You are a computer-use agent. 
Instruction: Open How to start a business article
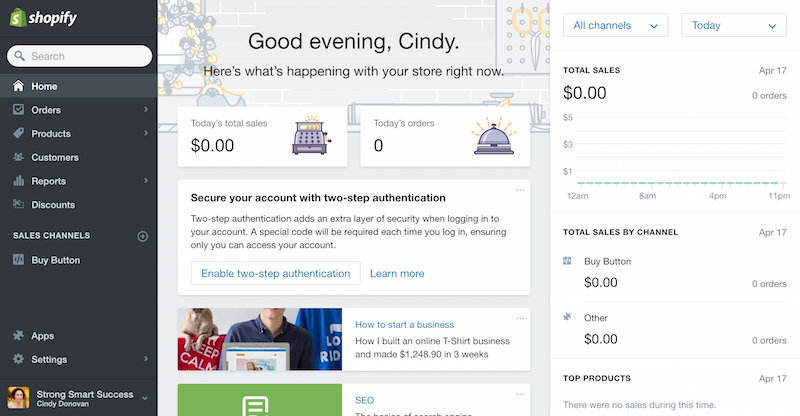pyautogui.click(x=404, y=325)
